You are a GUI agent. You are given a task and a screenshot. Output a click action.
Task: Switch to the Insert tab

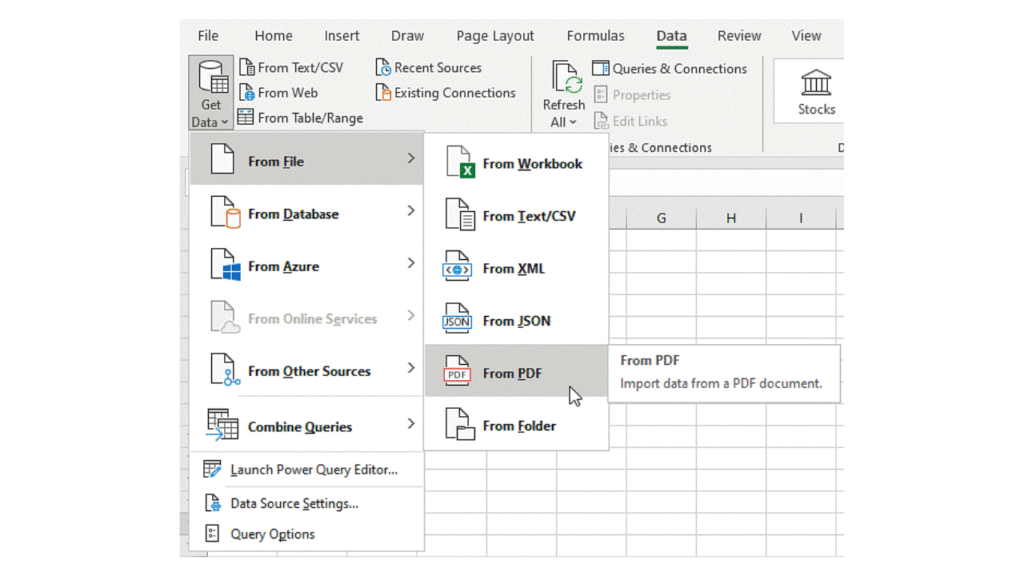(342, 36)
